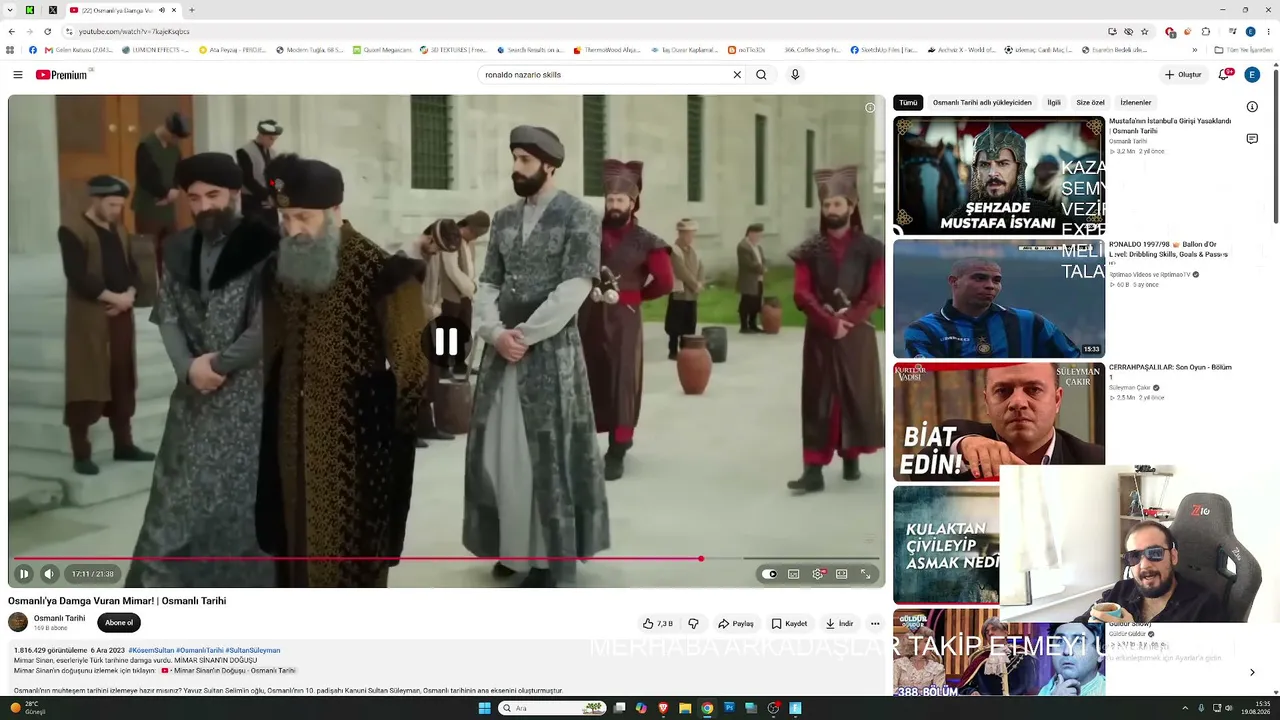Switch to the X pinned tab
Viewport: 1280px width, 720px height.
(x=53, y=10)
